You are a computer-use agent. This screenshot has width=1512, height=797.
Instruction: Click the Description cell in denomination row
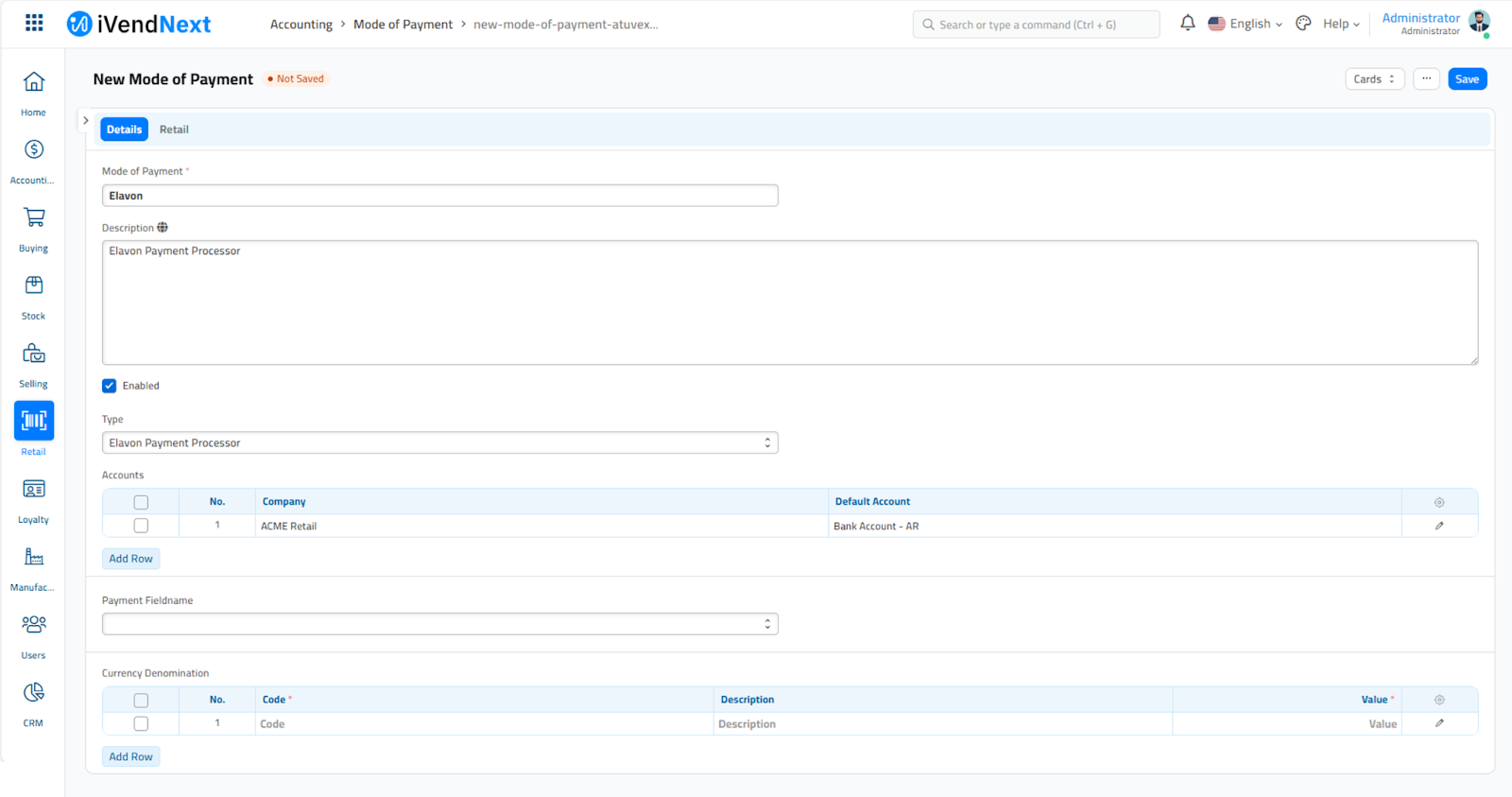pos(943,724)
